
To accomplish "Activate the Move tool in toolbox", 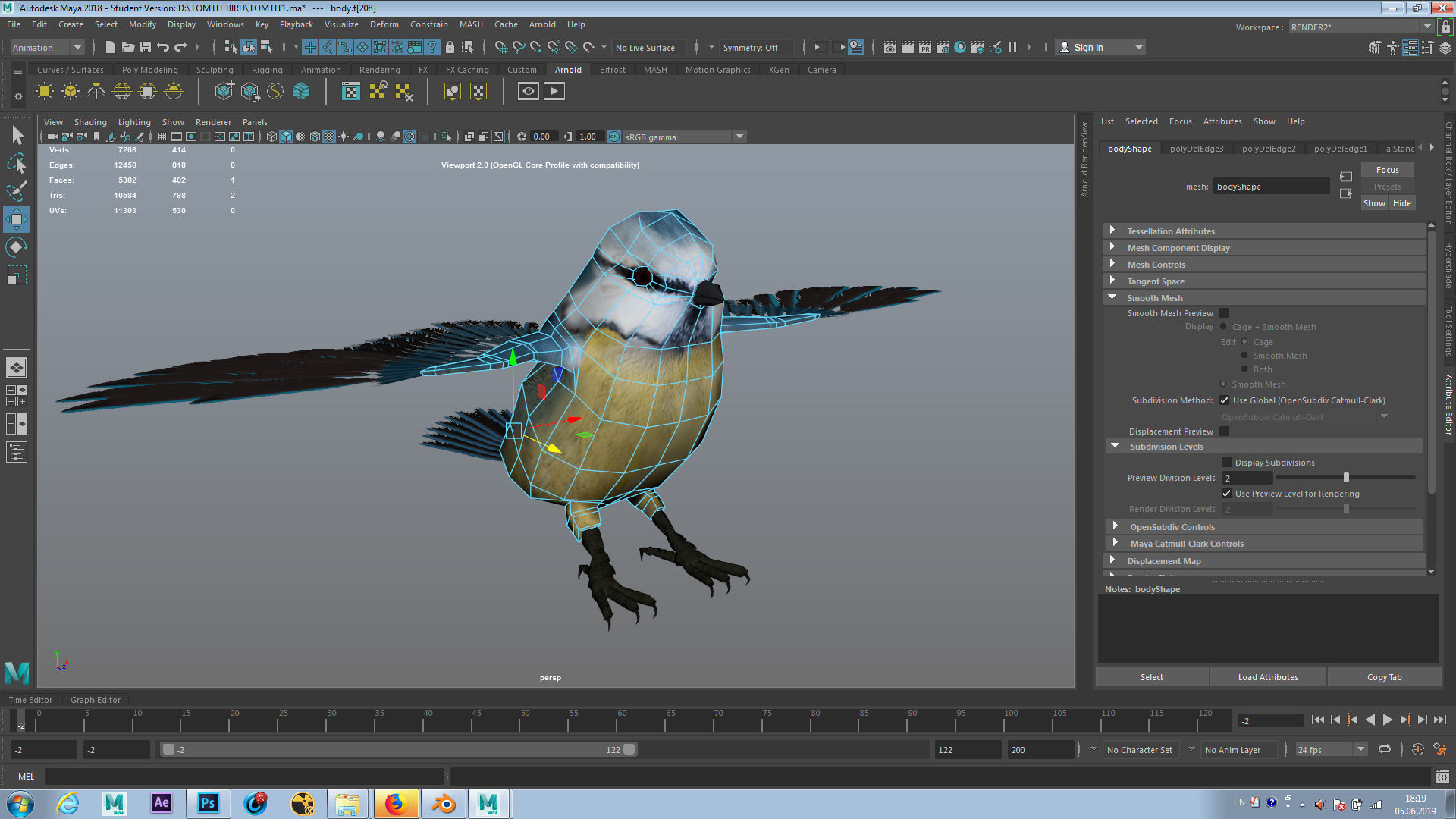I will coord(17,219).
